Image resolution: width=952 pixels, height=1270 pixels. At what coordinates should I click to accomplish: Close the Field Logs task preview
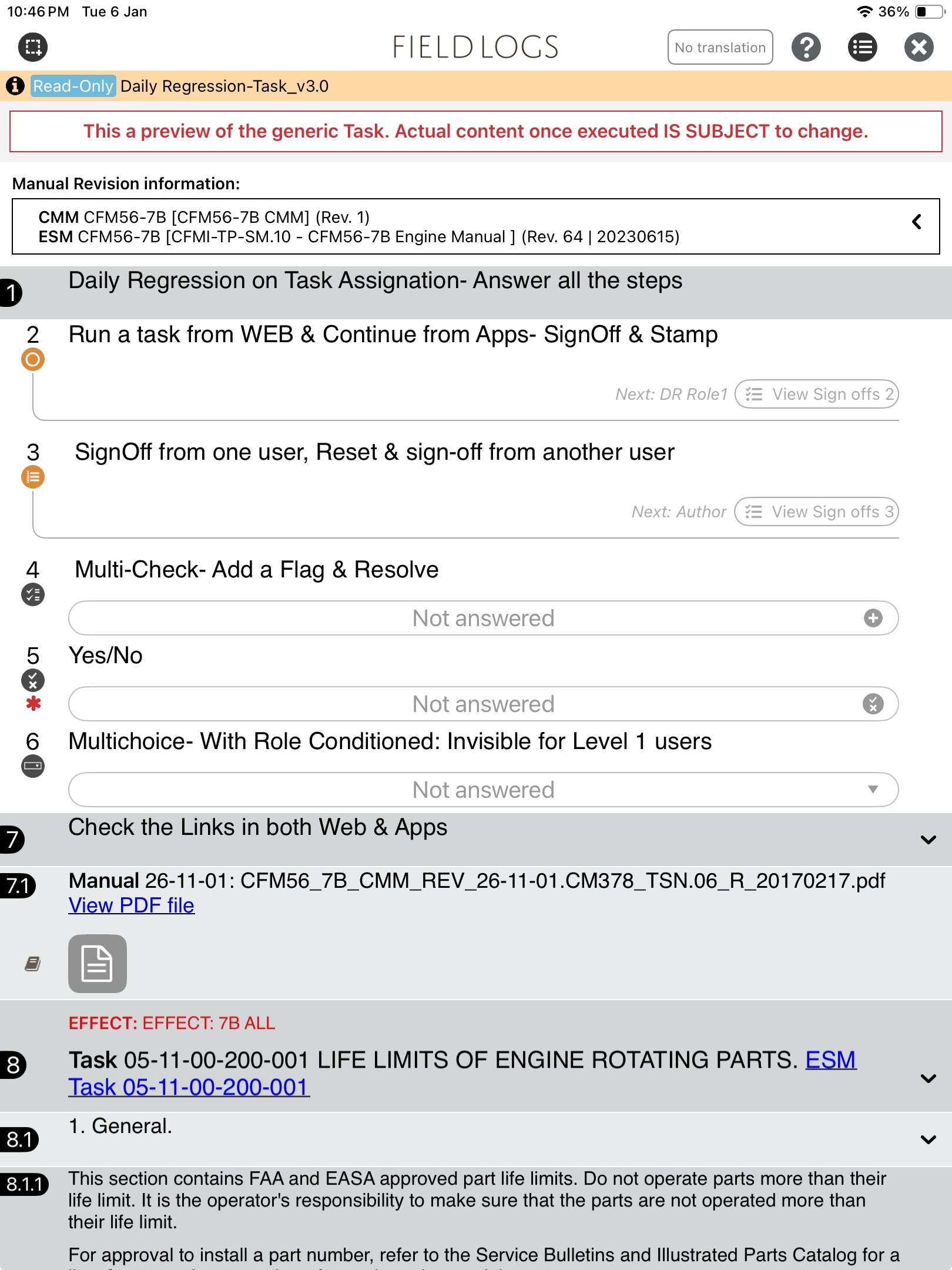919,47
